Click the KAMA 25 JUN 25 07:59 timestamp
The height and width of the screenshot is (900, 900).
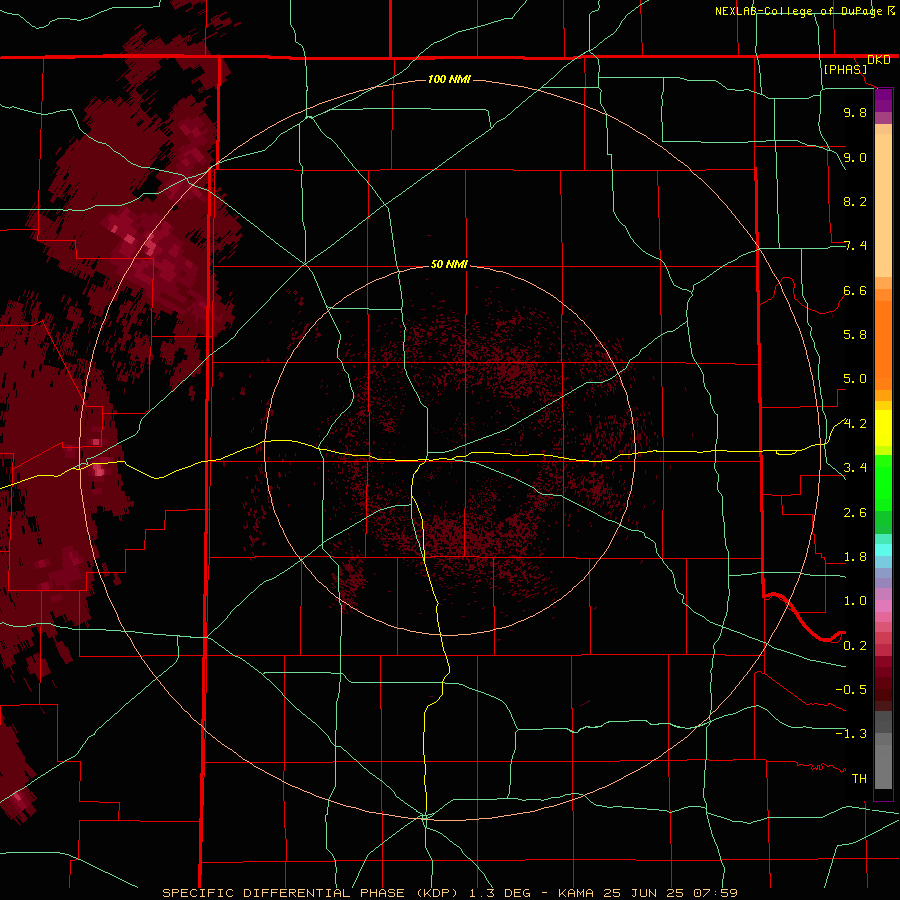647,893
